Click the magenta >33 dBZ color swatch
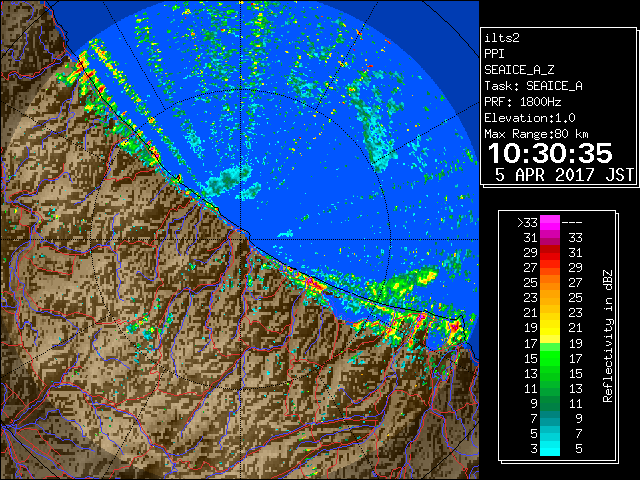The height and width of the screenshot is (480, 640). pos(550,222)
